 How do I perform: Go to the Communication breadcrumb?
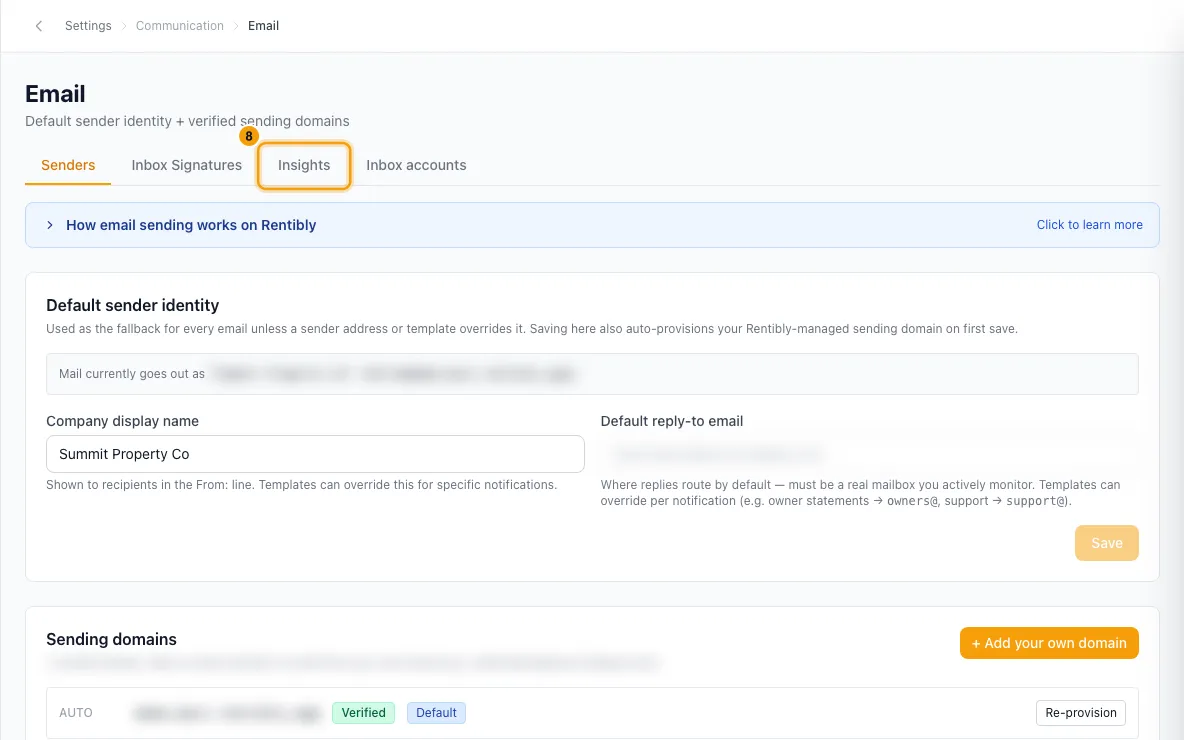pos(180,26)
